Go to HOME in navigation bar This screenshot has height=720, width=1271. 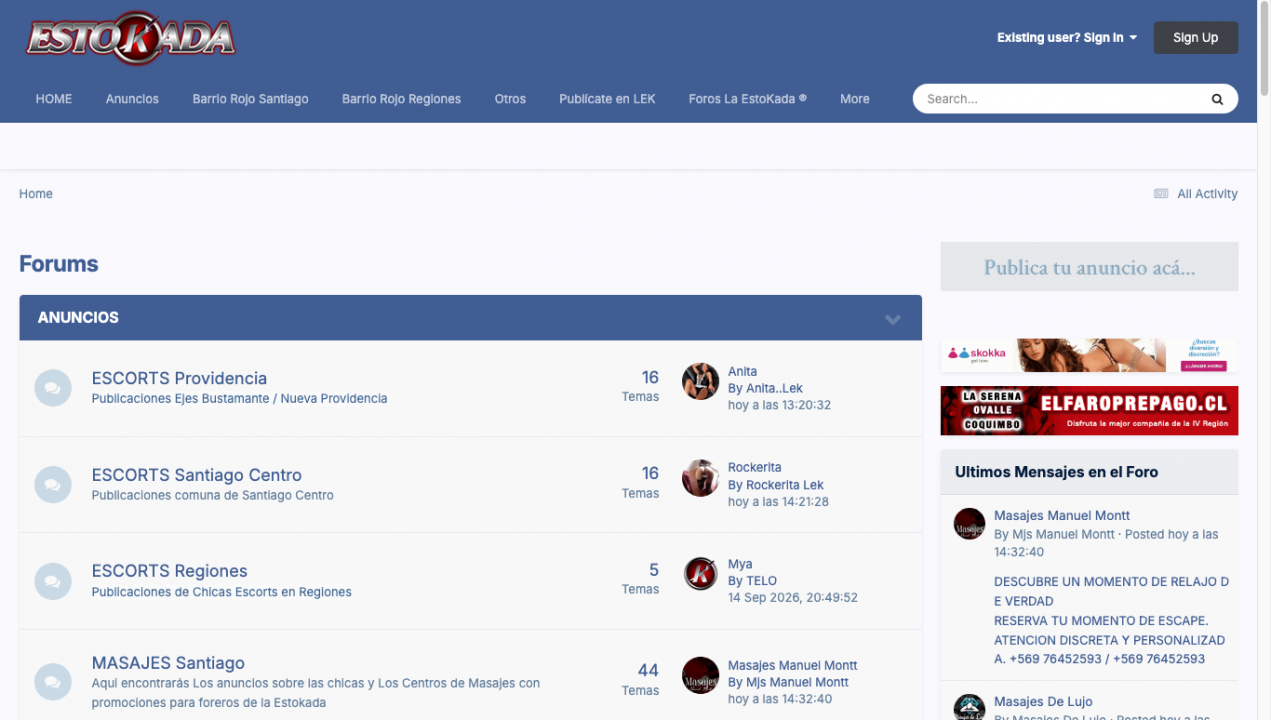(x=54, y=99)
